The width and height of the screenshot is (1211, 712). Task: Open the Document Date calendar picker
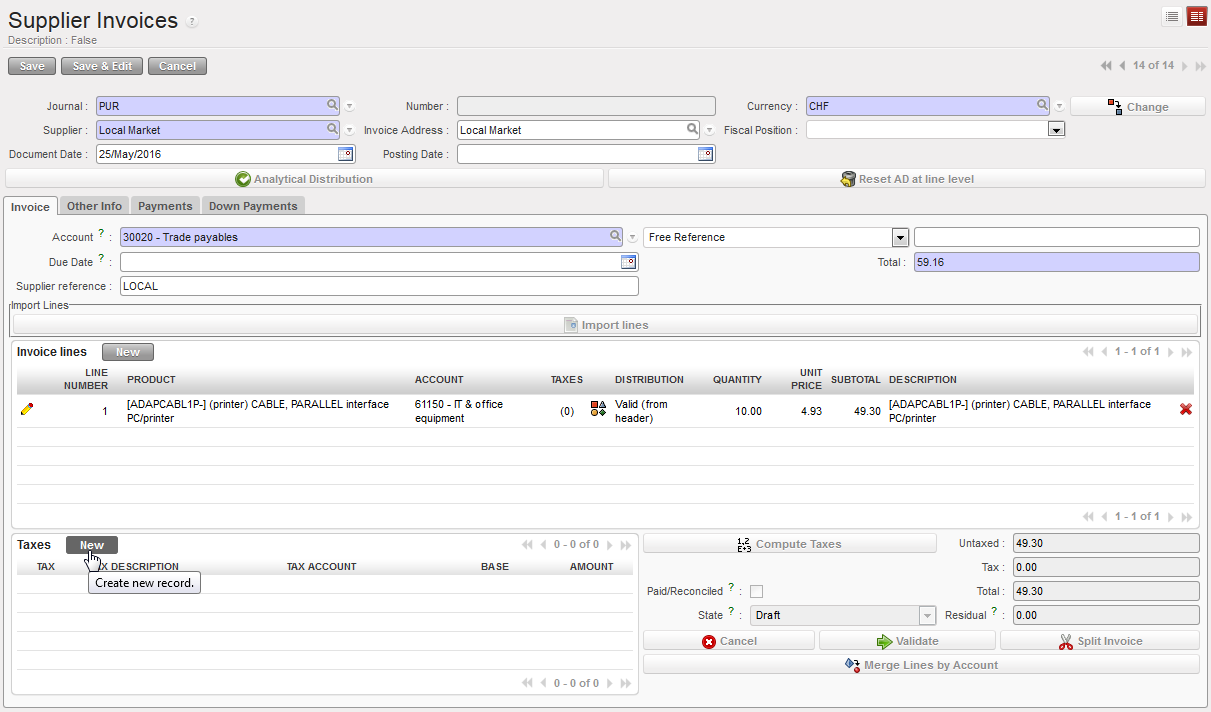(x=345, y=154)
